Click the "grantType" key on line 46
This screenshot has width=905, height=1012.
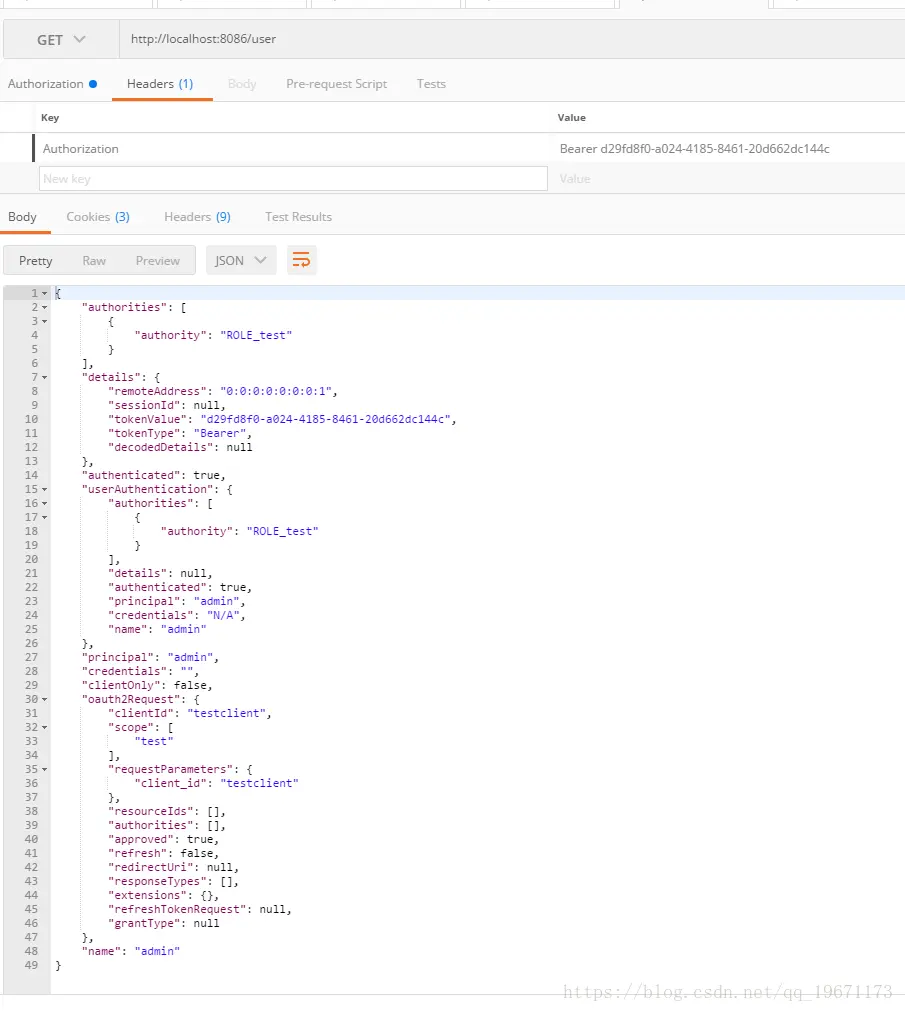145,924
